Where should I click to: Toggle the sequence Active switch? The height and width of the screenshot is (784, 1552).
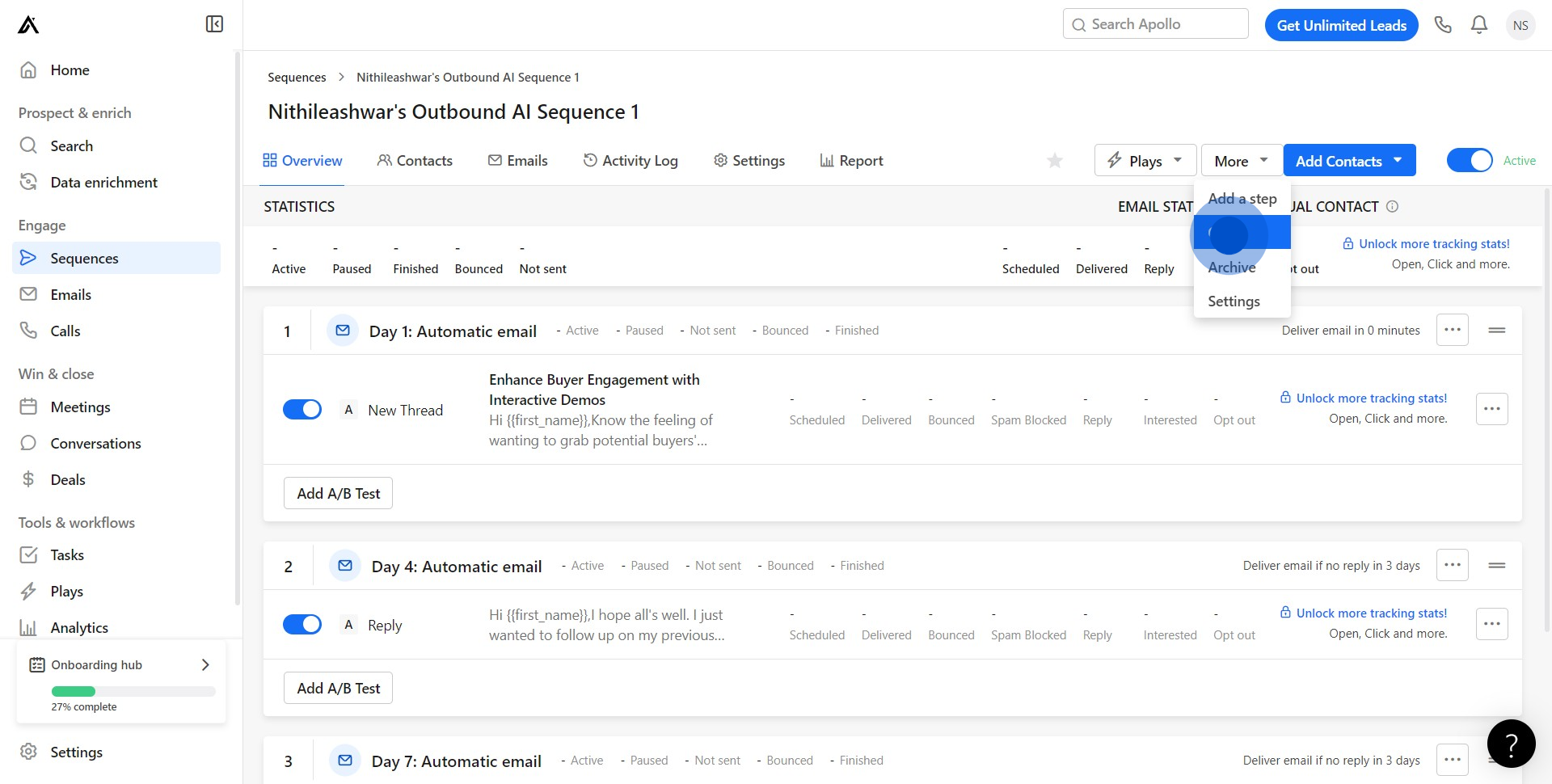pos(1469,161)
